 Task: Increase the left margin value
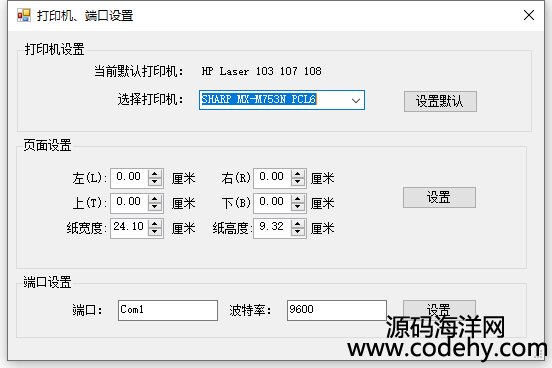(155, 174)
